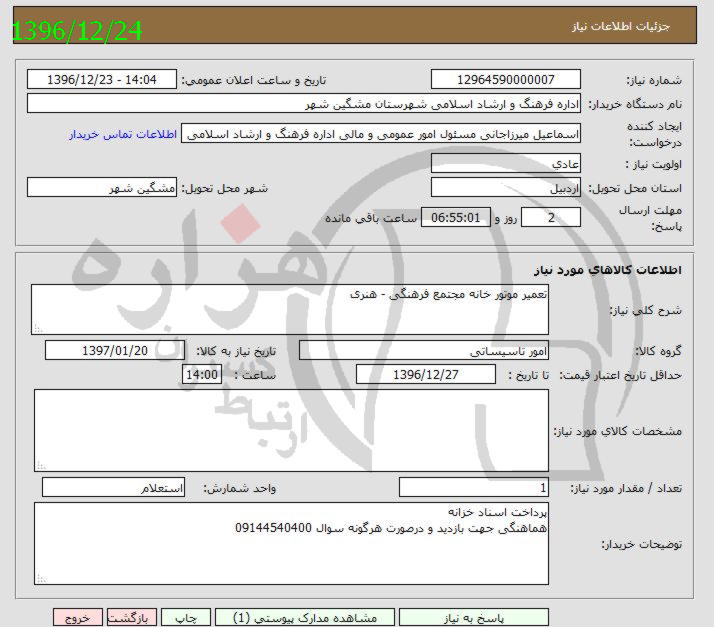The image size is (714, 627).
Task: Click the مهلت ارسال پاسخ label
Action: tap(650, 218)
